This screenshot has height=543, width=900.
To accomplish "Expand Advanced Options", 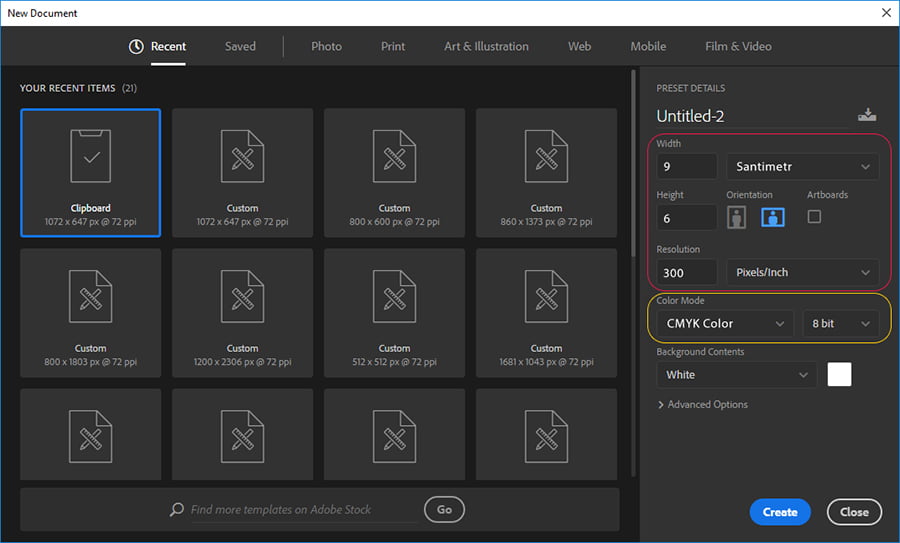I will [x=703, y=405].
